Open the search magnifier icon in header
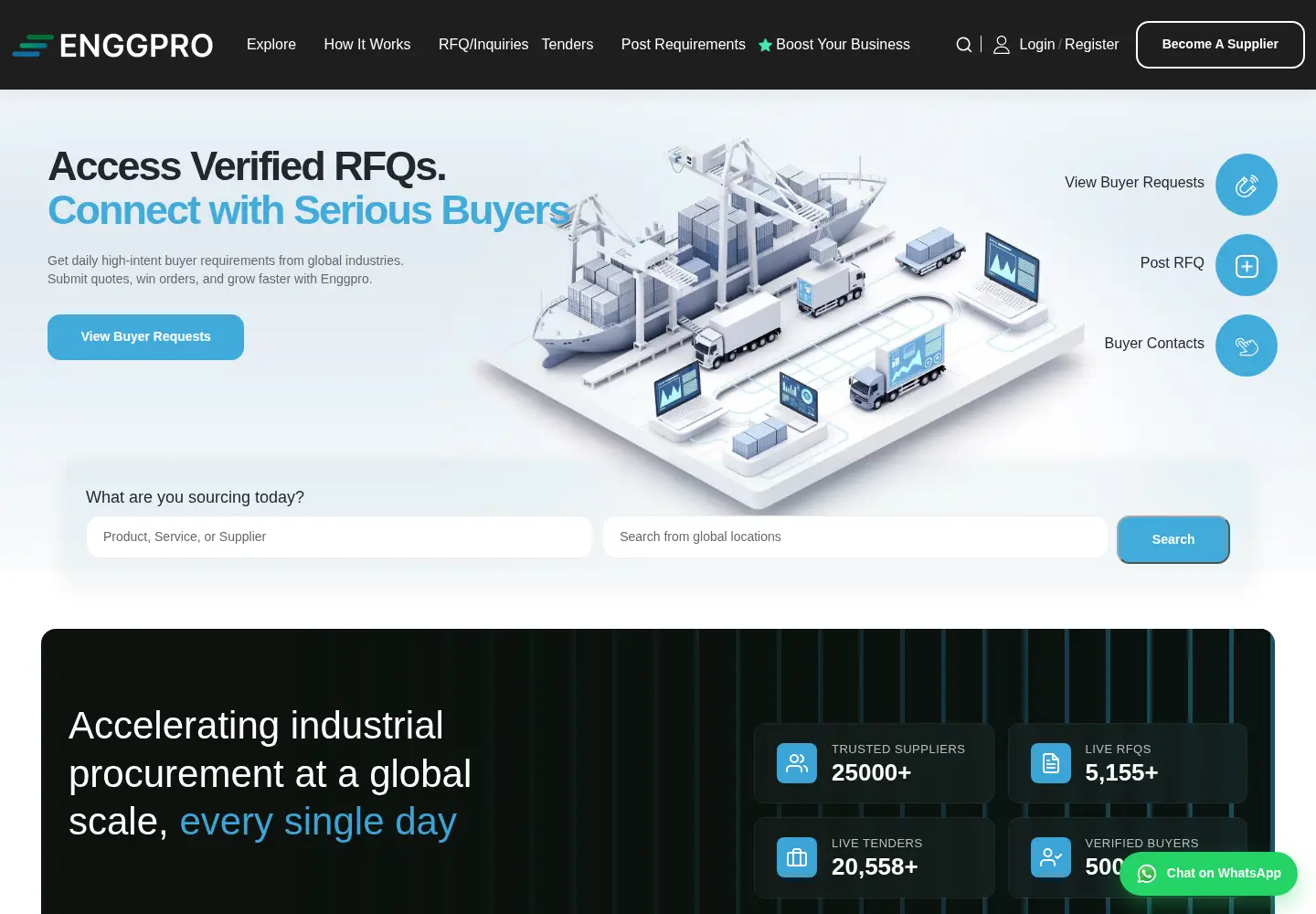This screenshot has height=914, width=1316. [964, 45]
